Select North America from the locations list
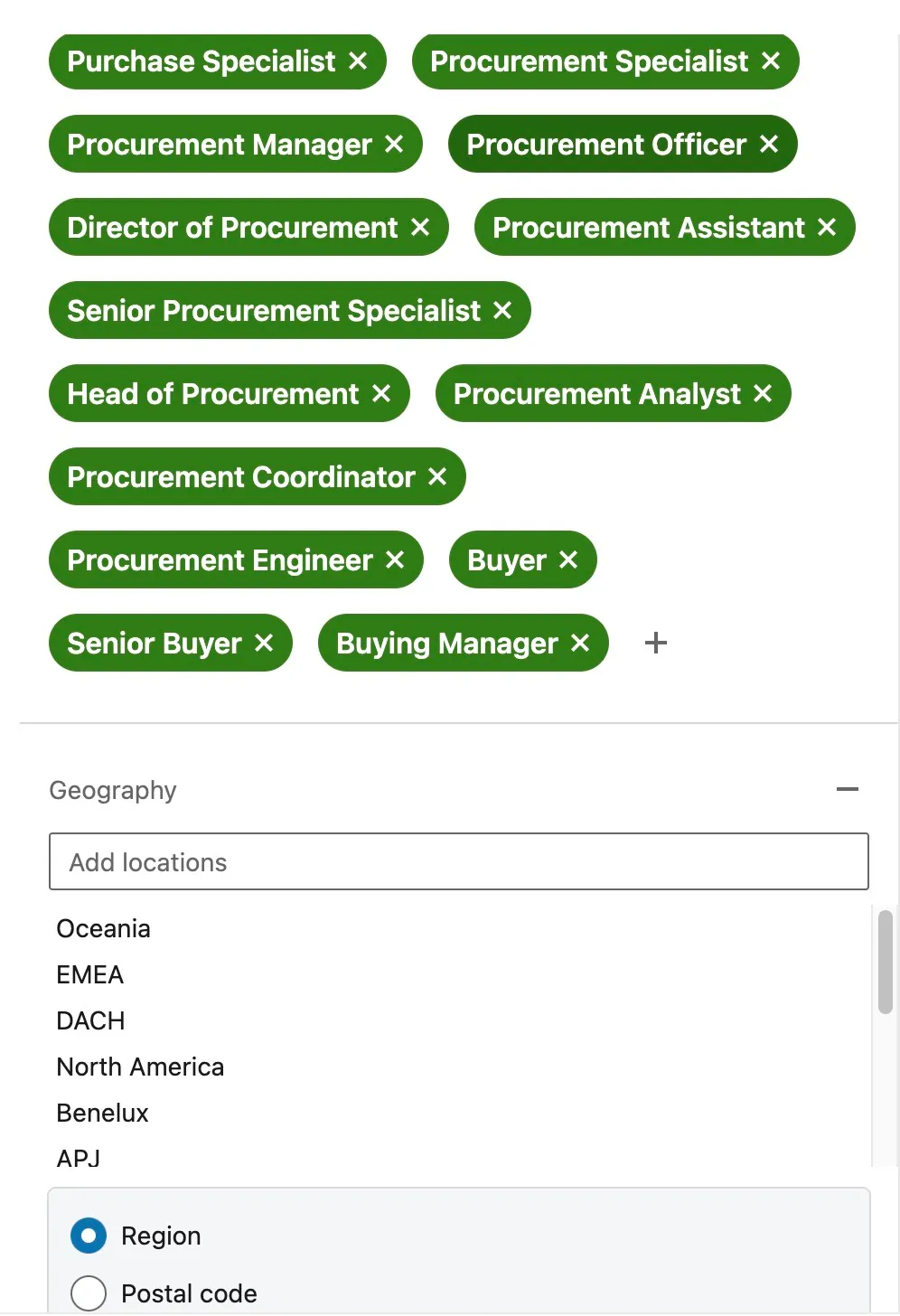 [140, 1067]
